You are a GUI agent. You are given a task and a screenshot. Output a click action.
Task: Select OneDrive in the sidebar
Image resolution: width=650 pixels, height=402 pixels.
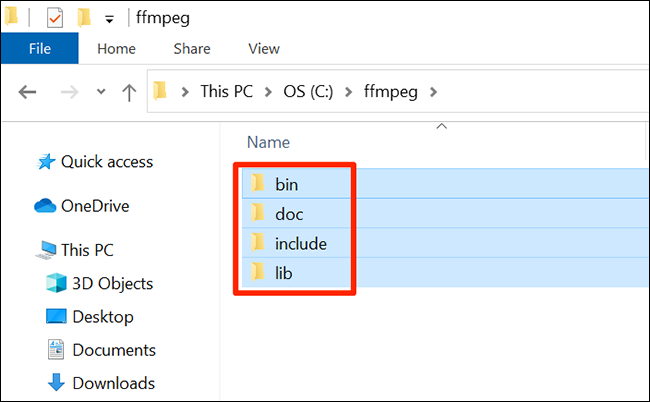pyautogui.click(x=95, y=206)
